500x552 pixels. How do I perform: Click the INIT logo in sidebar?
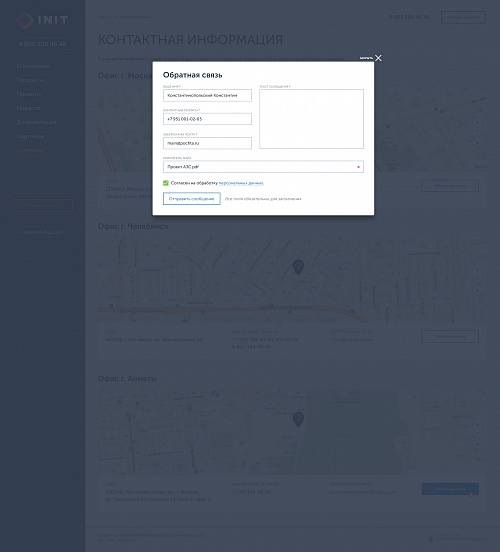click(42, 19)
